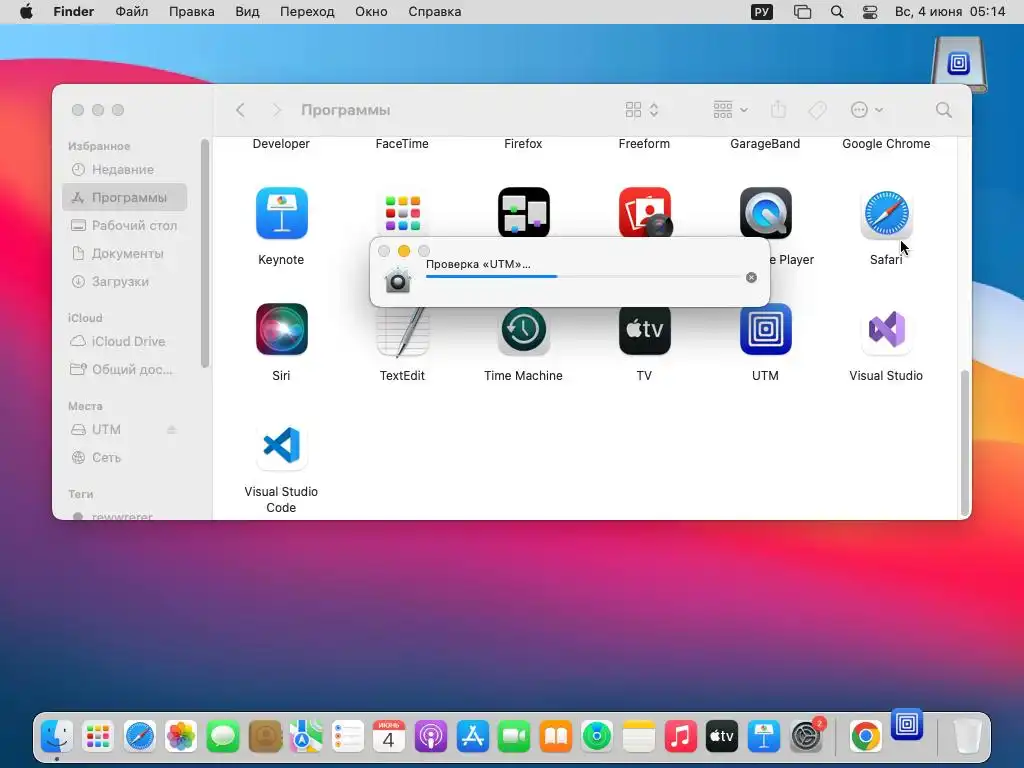This screenshot has height=768, width=1024.
Task: Open Podcasts from the Dock
Action: point(431,737)
